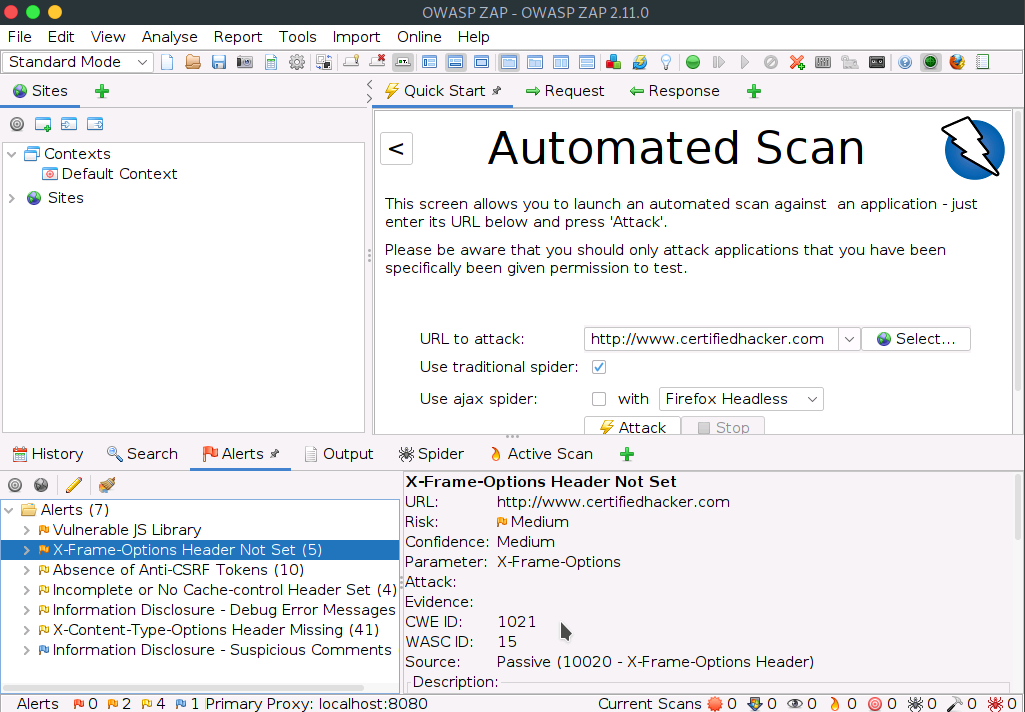1025x712 pixels.
Task: Click the green circle break toggle icon
Action: (692, 62)
